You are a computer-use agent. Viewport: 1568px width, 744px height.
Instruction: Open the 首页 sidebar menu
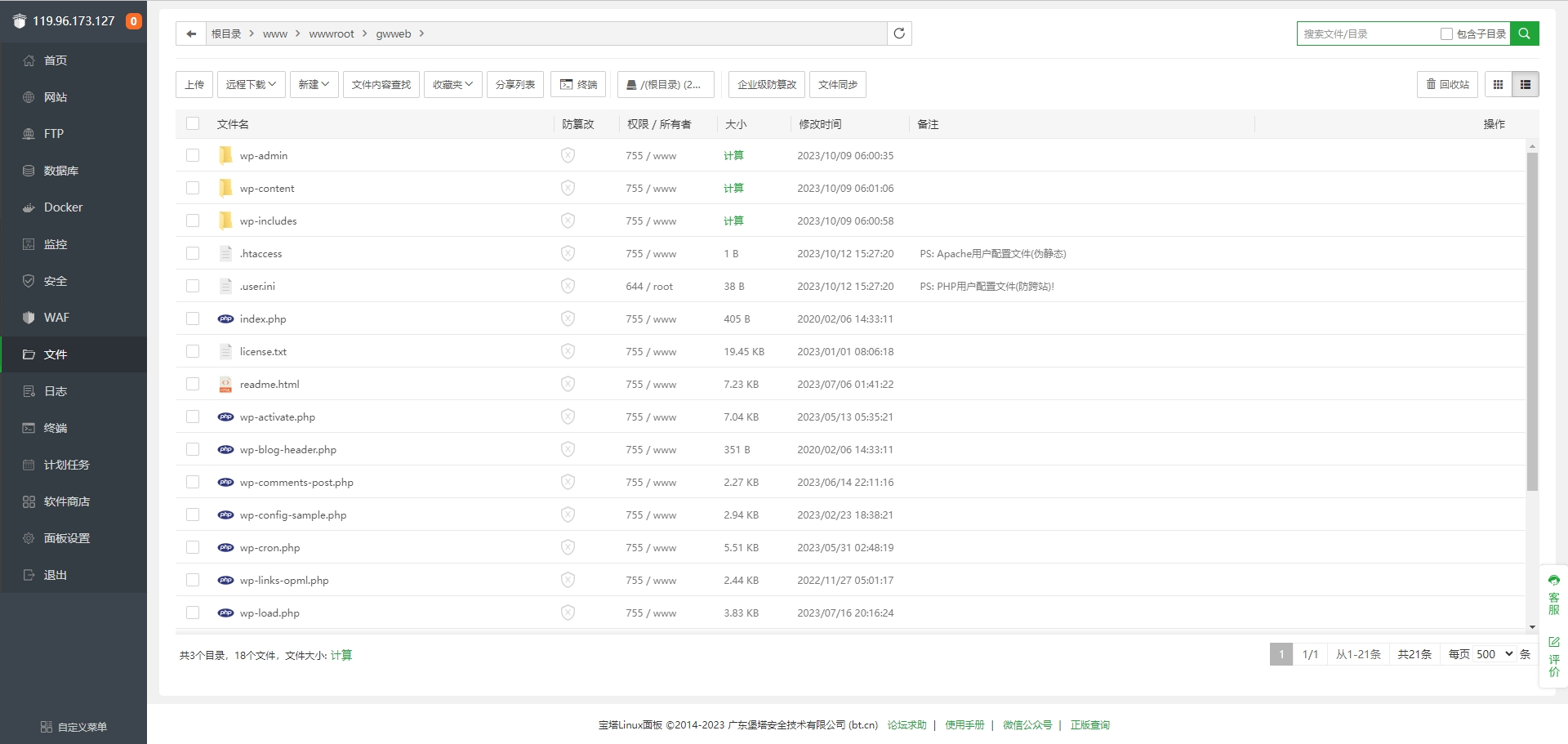pyautogui.click(x=73, y=60)
